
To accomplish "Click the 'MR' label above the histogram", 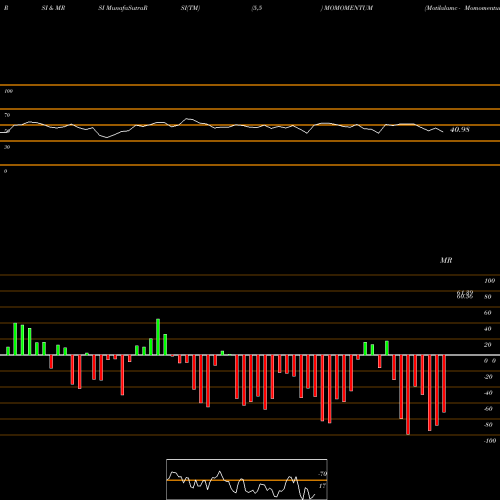I will click(446, 260).
